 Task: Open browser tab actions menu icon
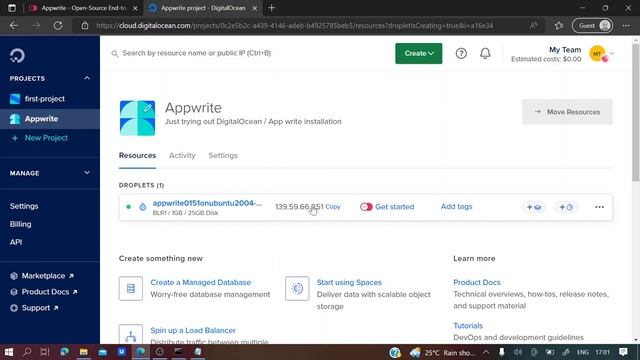click(x=12, y=8)
